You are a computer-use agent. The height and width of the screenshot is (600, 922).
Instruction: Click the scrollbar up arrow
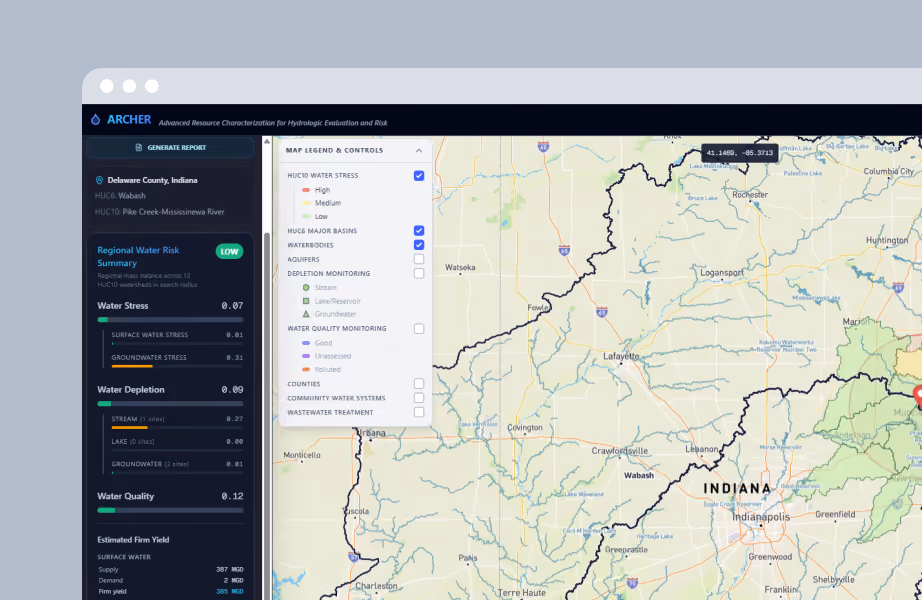pos(267,142)
